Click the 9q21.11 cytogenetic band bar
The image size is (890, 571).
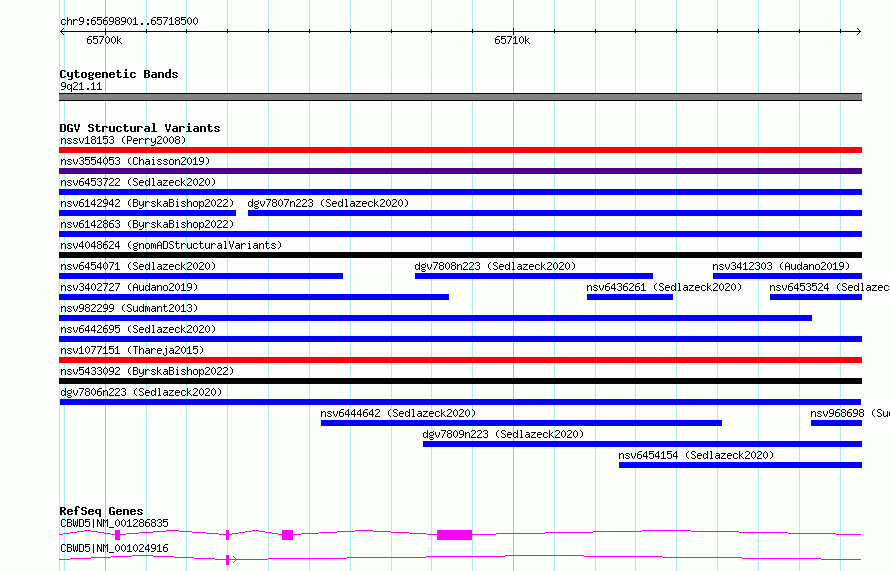pos(460,97)
